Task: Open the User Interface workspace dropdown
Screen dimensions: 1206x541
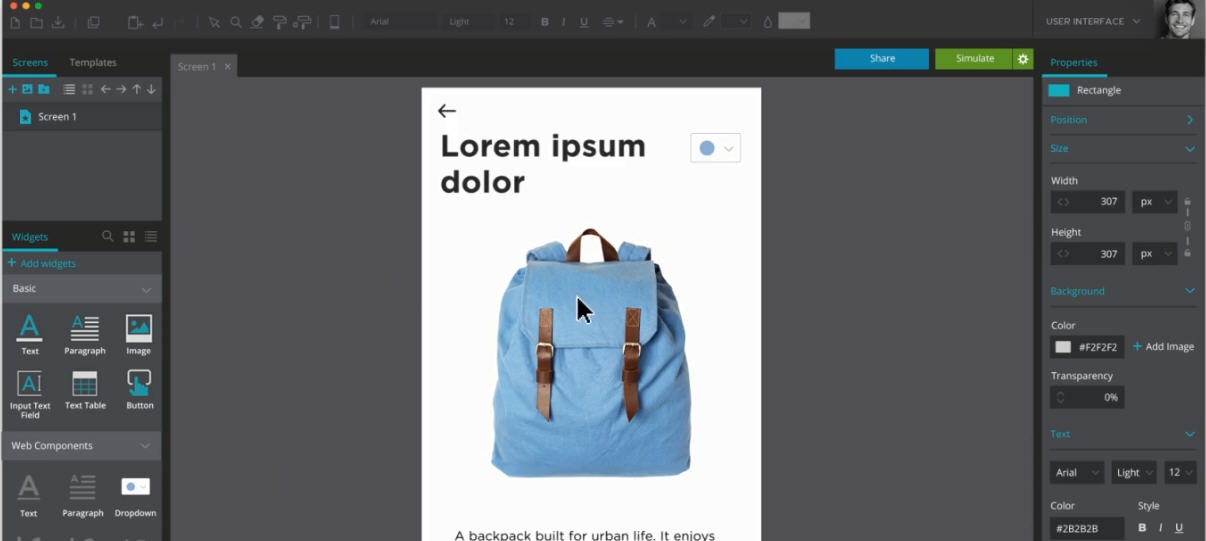Action: coord(1093,21)
